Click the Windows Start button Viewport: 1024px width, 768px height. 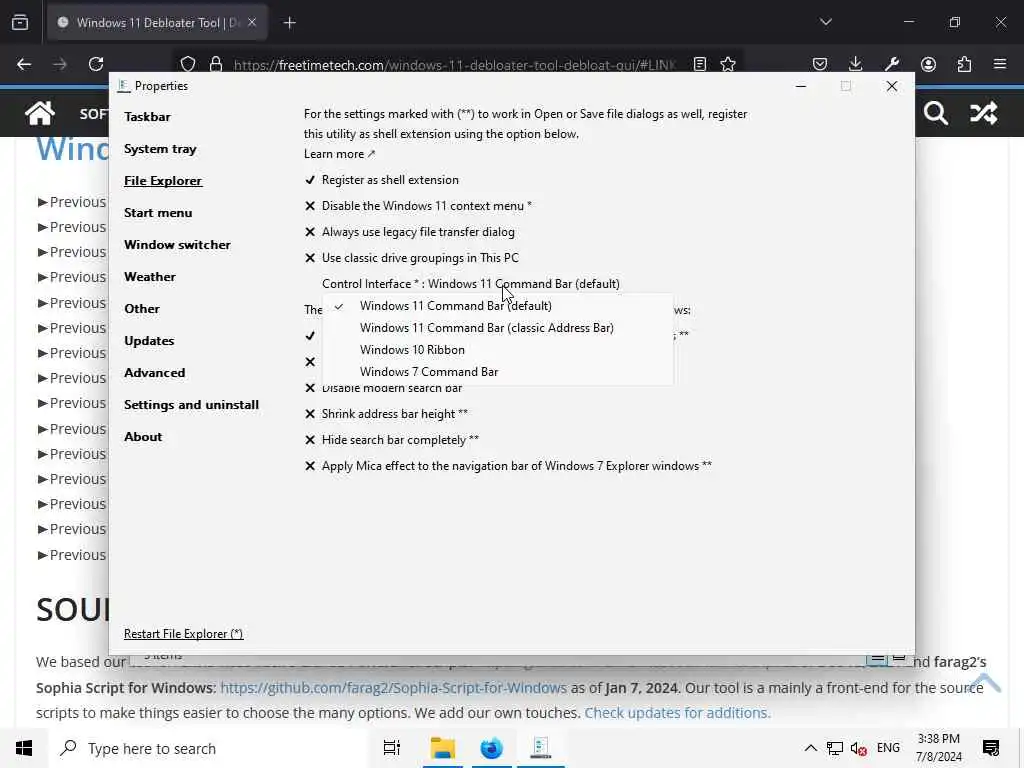click(24, 748)
